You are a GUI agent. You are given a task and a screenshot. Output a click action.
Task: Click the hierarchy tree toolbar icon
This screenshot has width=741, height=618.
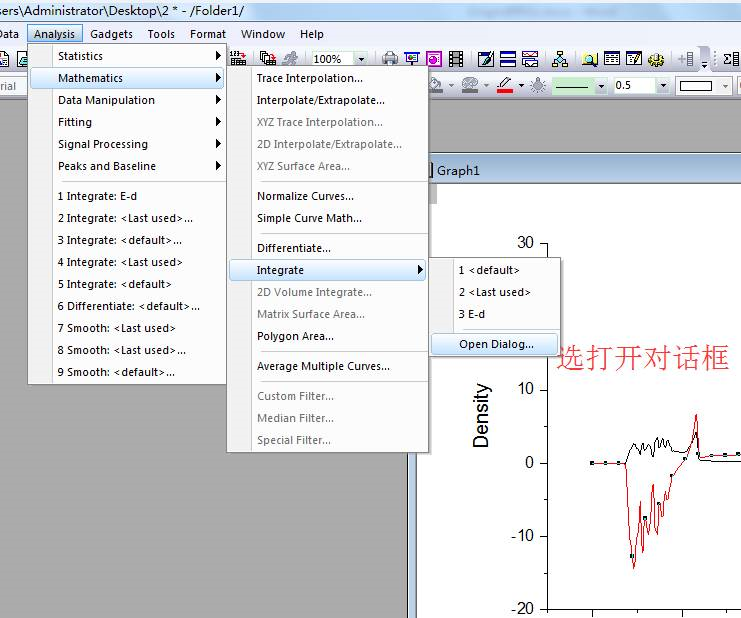pyautogui.click(x=559, y=59)
